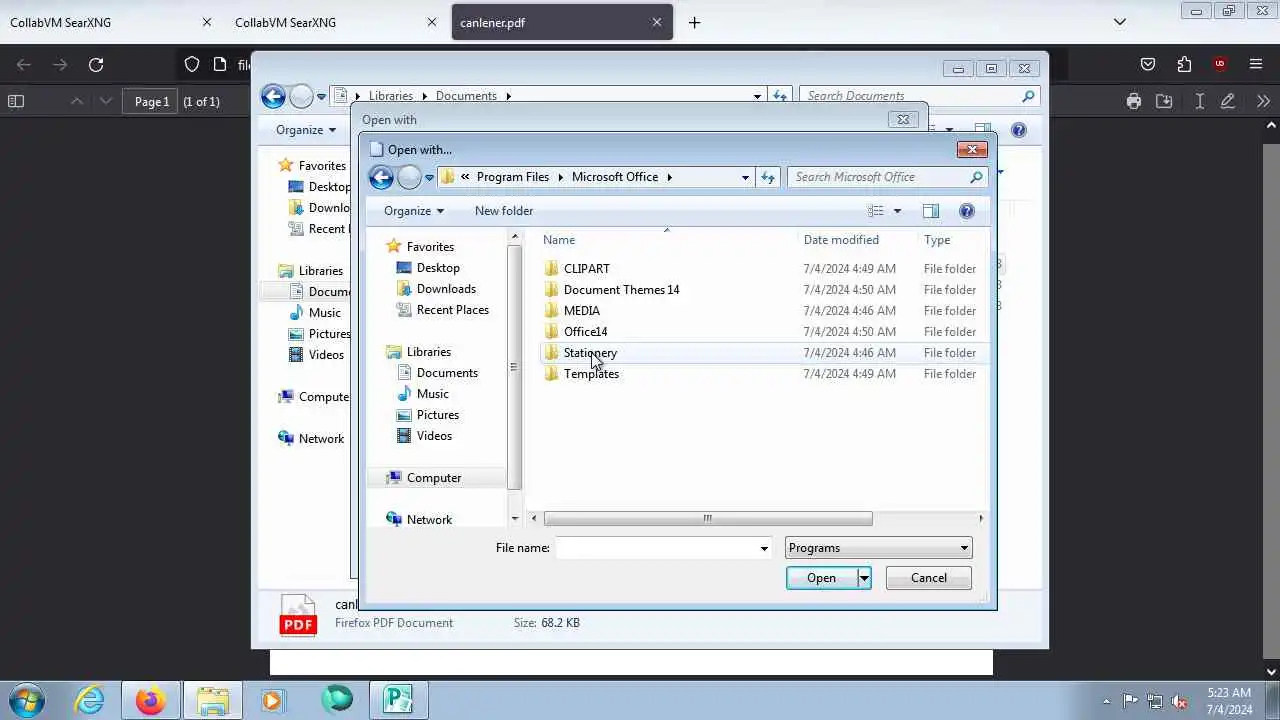Toggle the PDF viewer sidebar

click(16, 101)
